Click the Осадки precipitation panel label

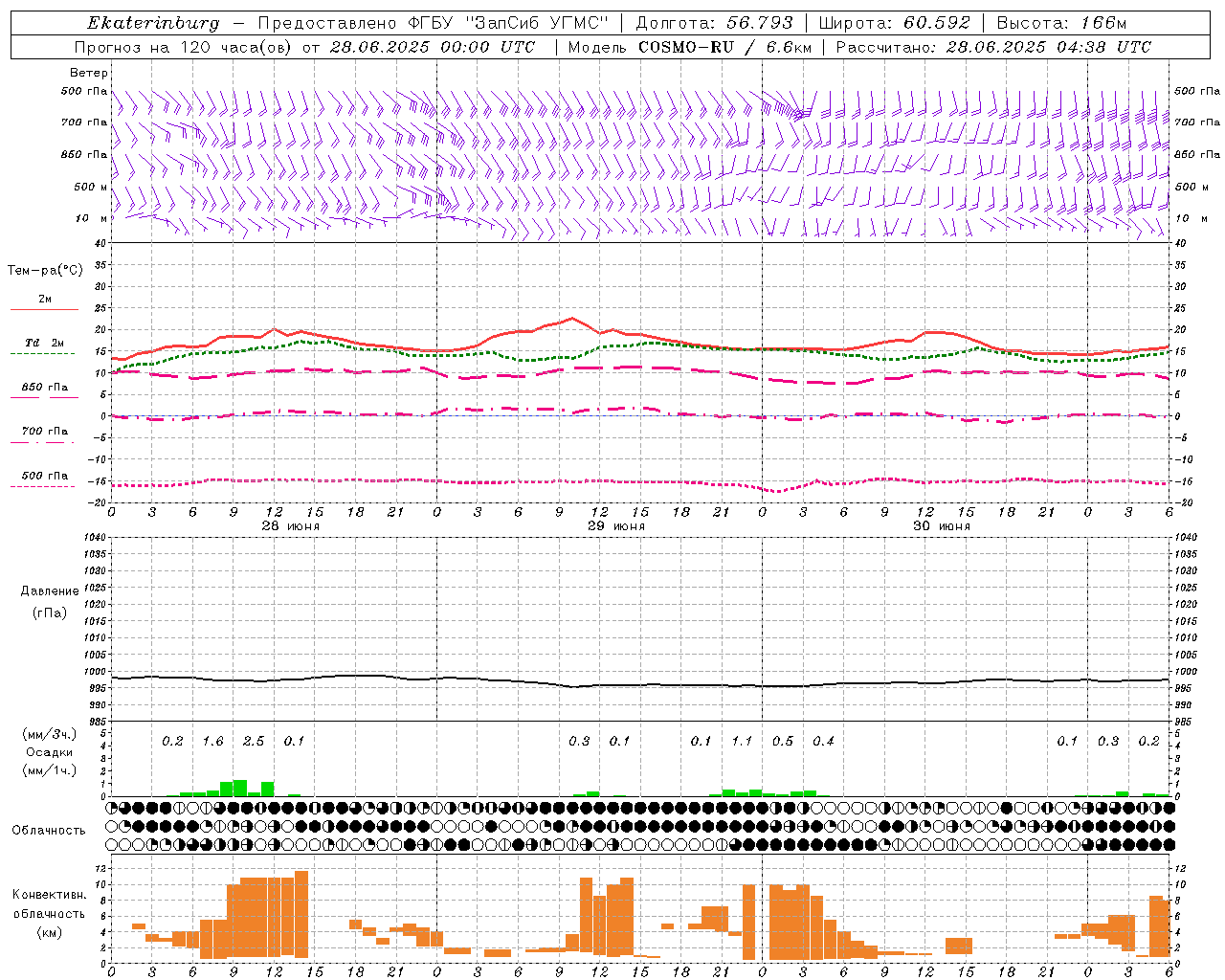[49, 752]
